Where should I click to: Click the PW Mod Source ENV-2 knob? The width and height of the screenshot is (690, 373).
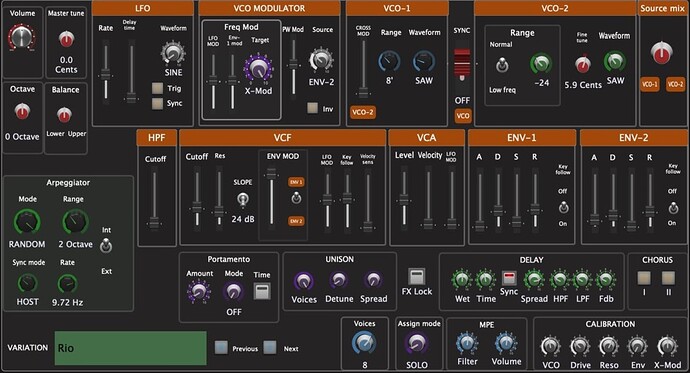coord(321,61)
